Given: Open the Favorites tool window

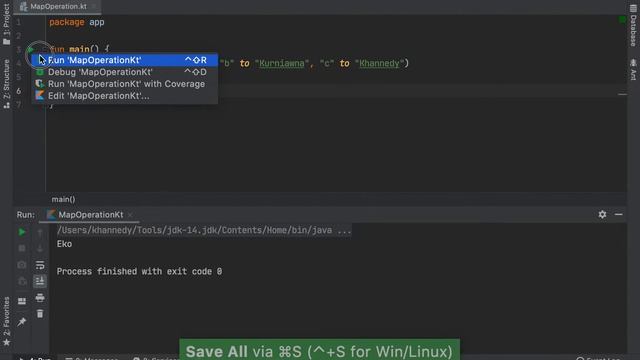Looking at the screenshot, I should click(7, 321).
